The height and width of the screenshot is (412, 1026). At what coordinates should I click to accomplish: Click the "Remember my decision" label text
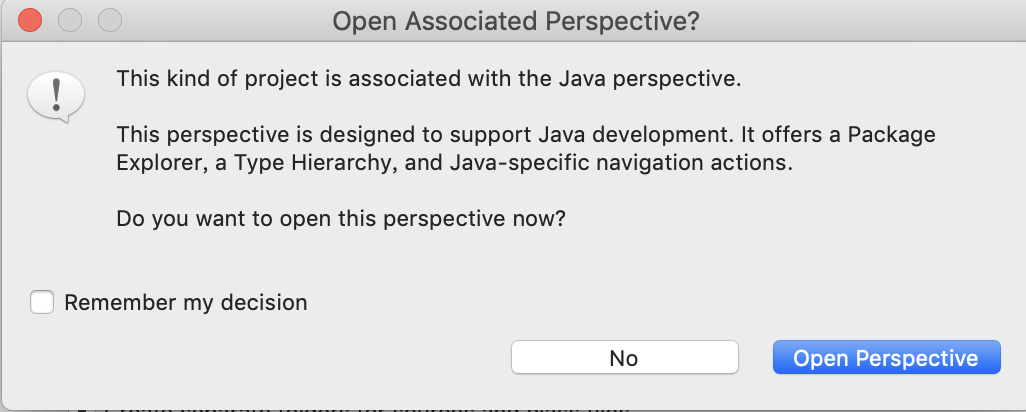tap(186, 302)
